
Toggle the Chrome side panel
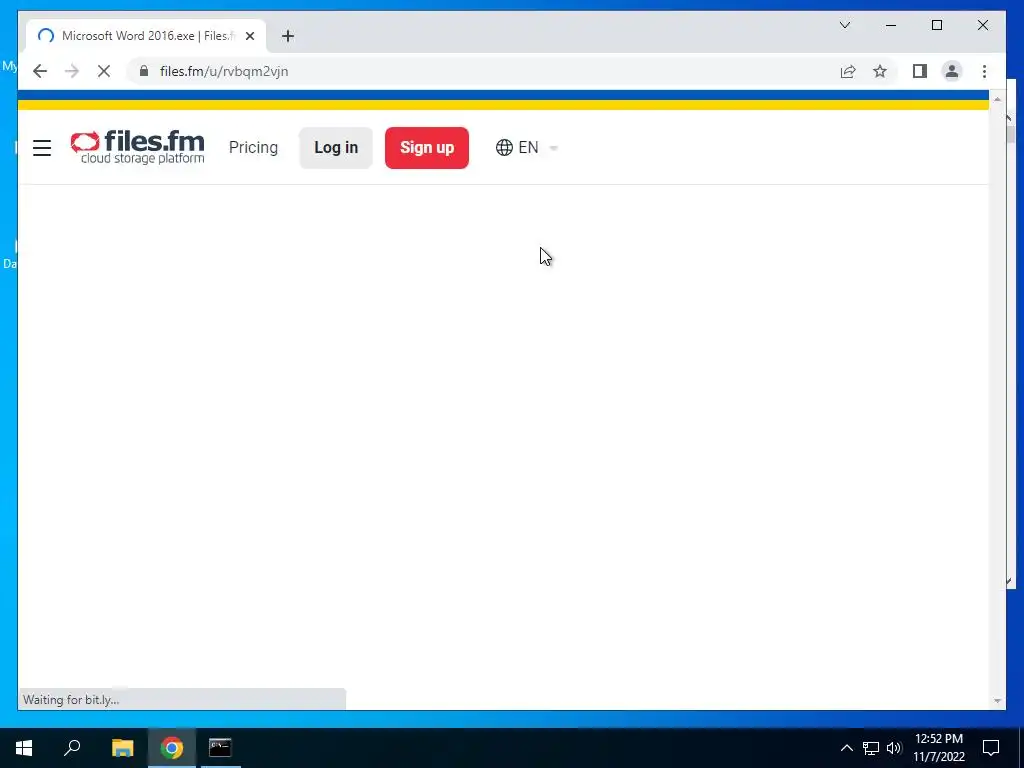click(920, 71)
